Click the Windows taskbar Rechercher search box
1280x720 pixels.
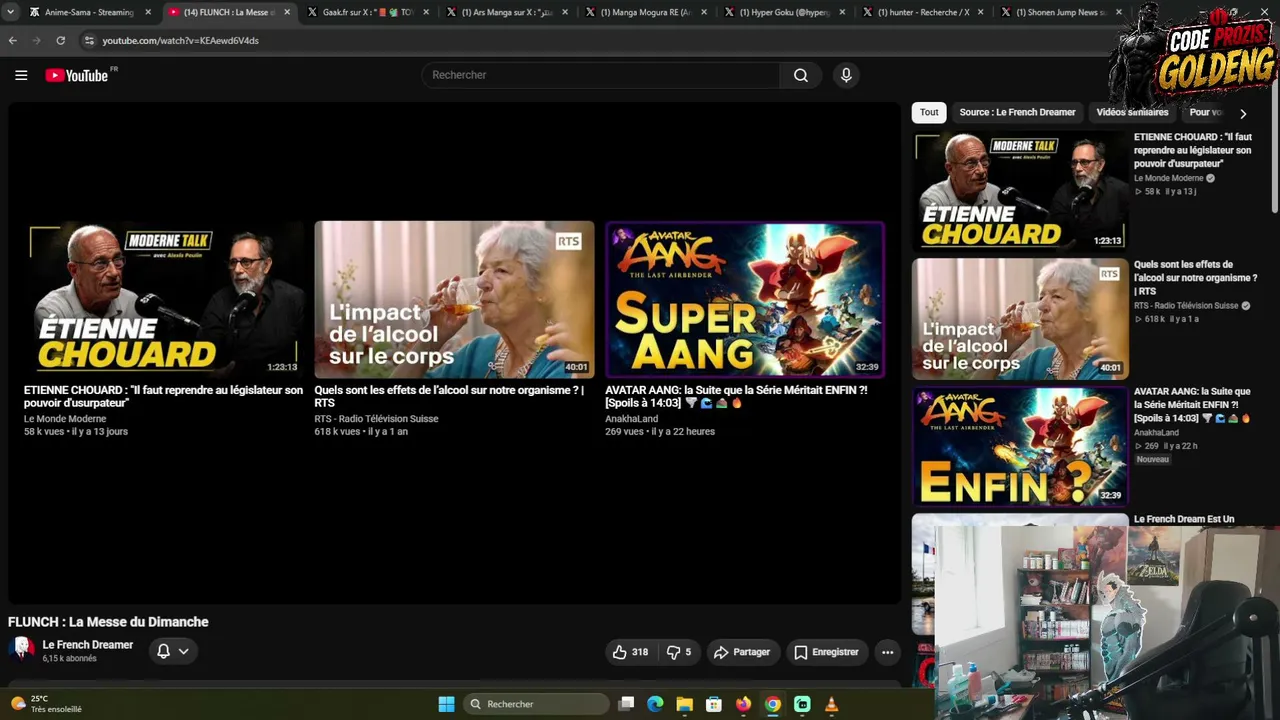[538, 704]
